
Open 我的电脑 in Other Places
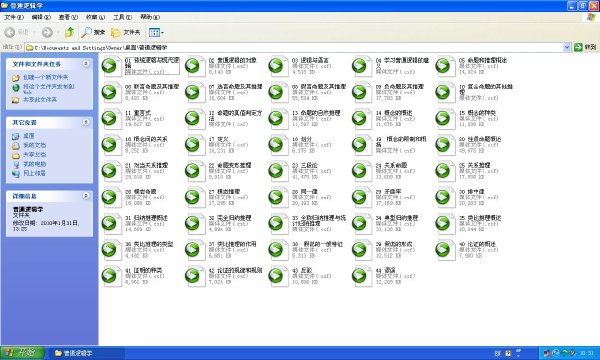(x=34, y=164)
